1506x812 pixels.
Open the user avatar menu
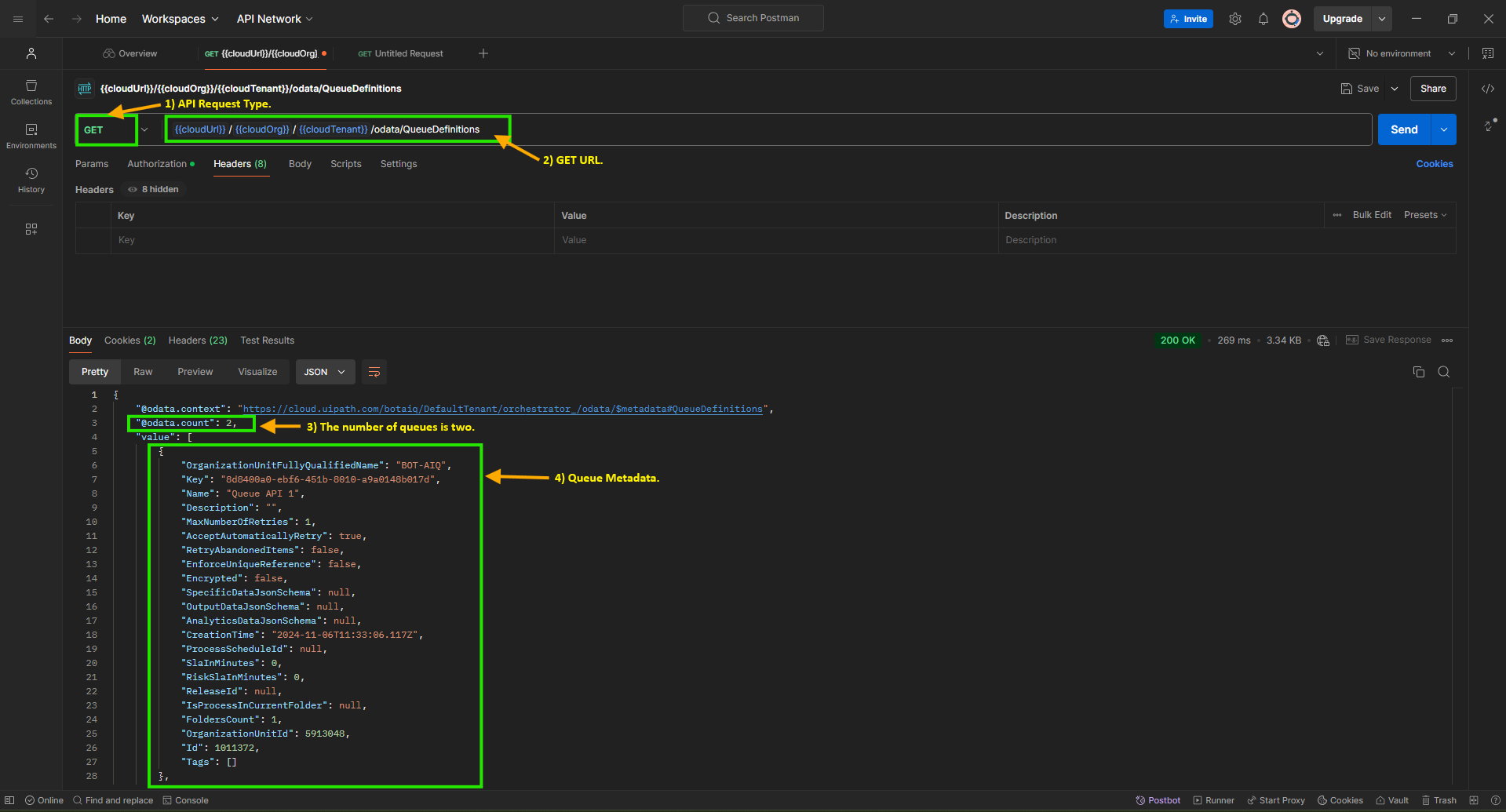click(1292, 19)
